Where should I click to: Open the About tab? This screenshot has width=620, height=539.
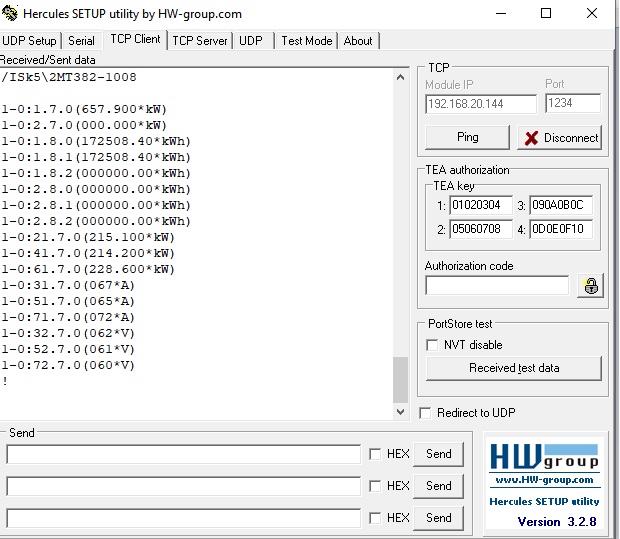coord(358,41)
